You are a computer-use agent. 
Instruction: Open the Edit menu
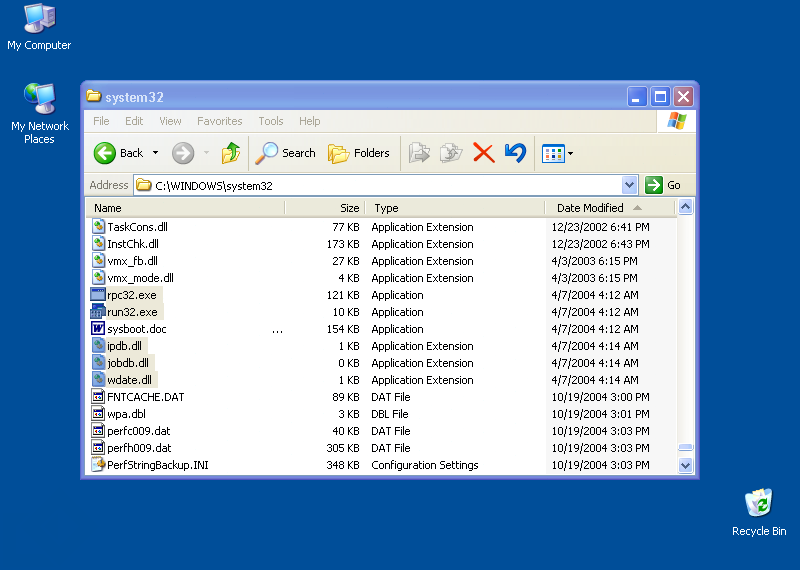click(134, 121)
